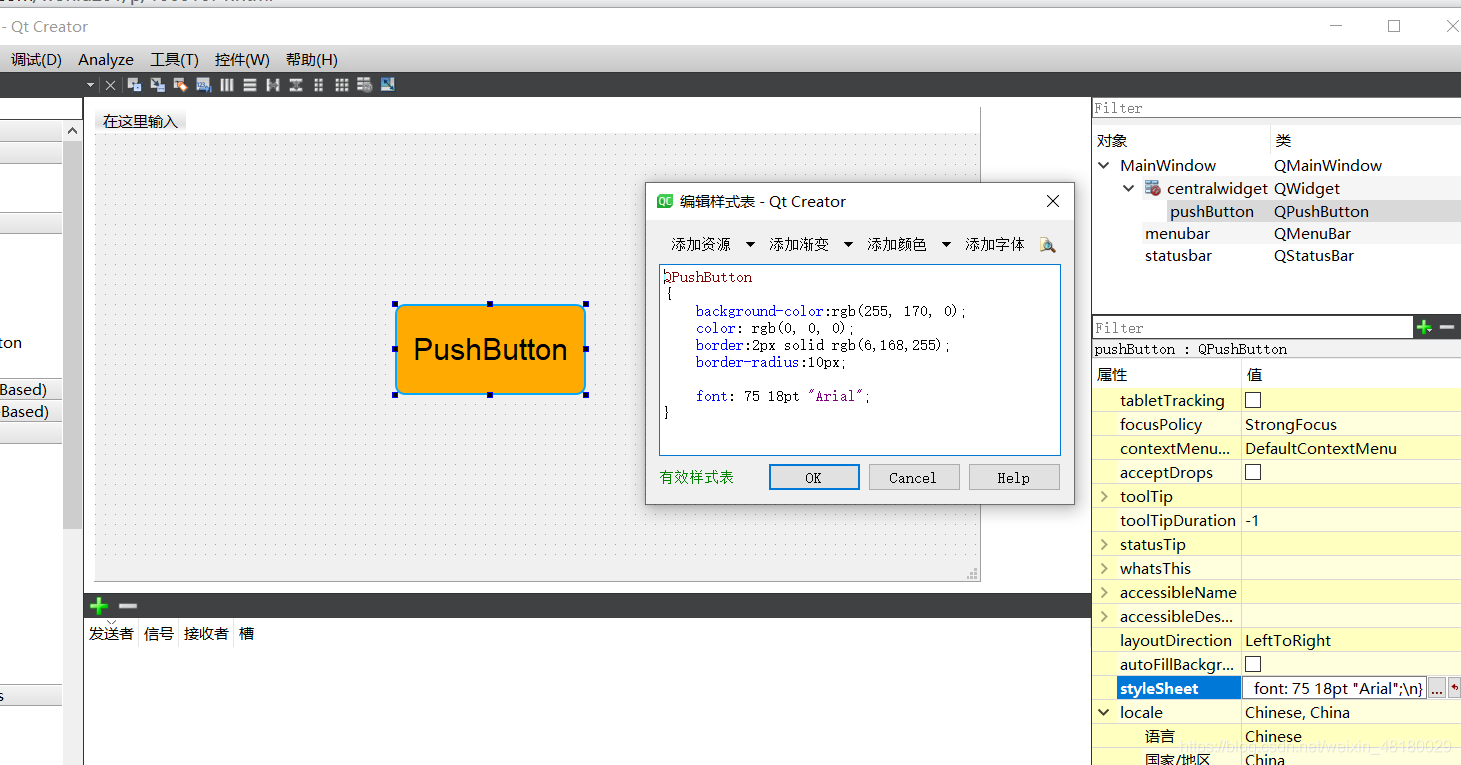Close the current document with toolbar X
Screen dimensions: 1461x765
(110, 86)
